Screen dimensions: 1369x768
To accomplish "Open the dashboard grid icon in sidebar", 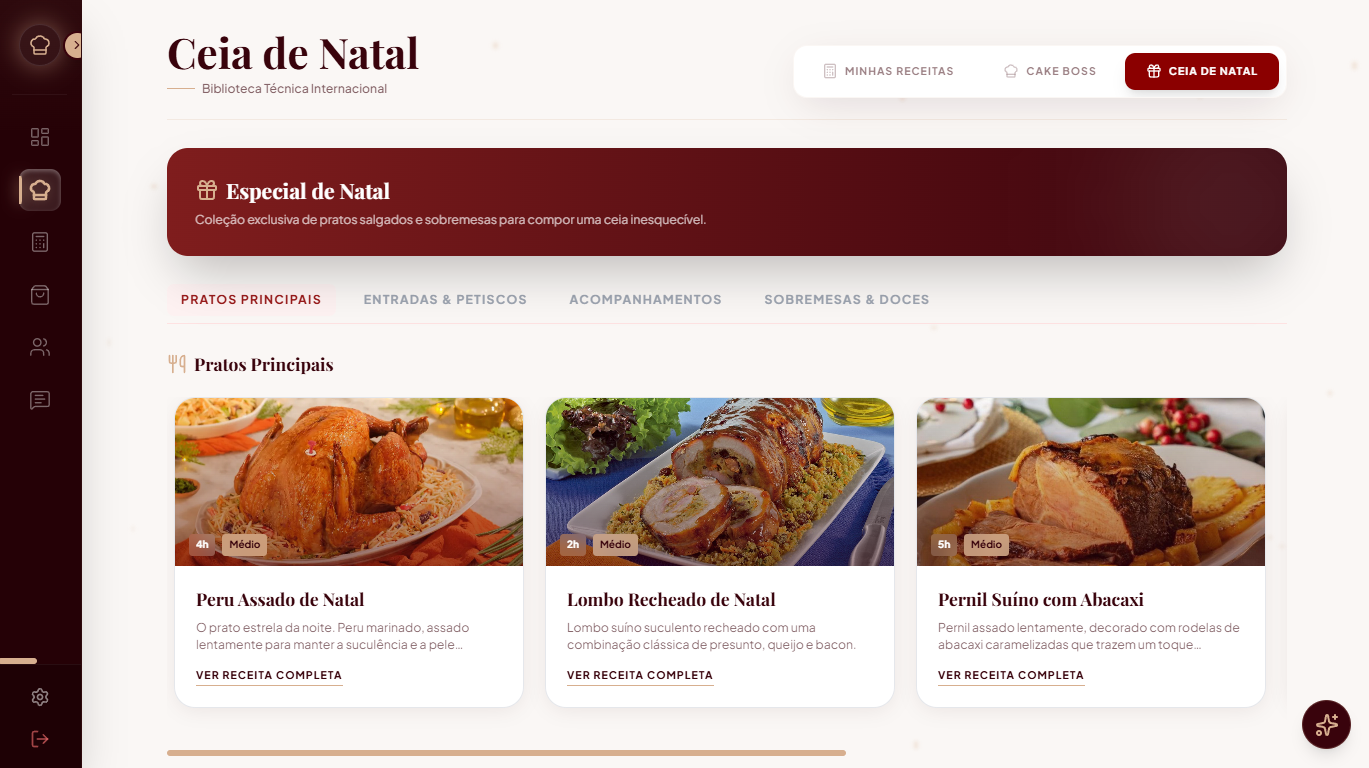I will [x=40, y=137].
